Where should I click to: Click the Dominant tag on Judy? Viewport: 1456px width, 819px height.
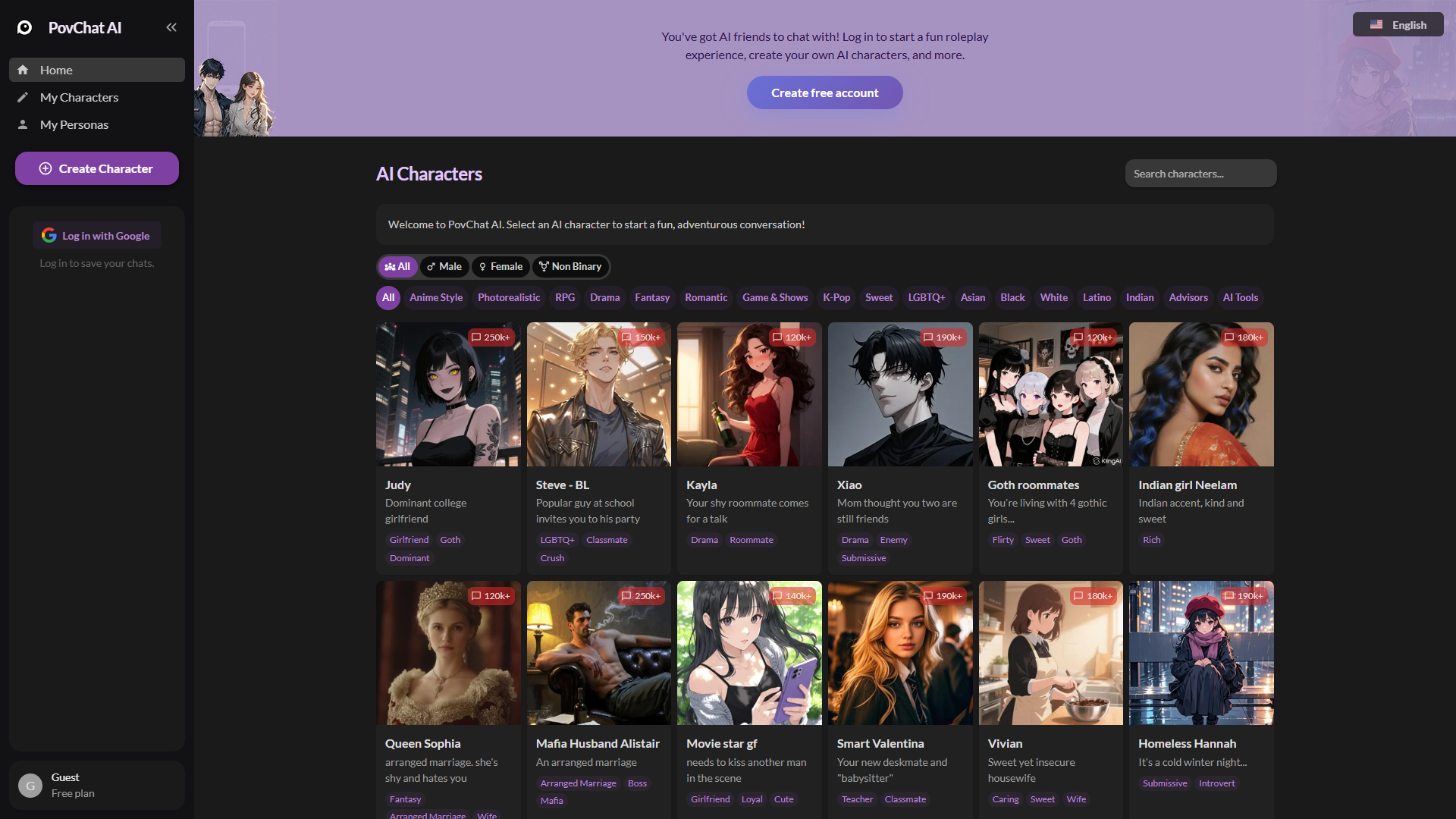pyautogui.click(x=409, y=558)
